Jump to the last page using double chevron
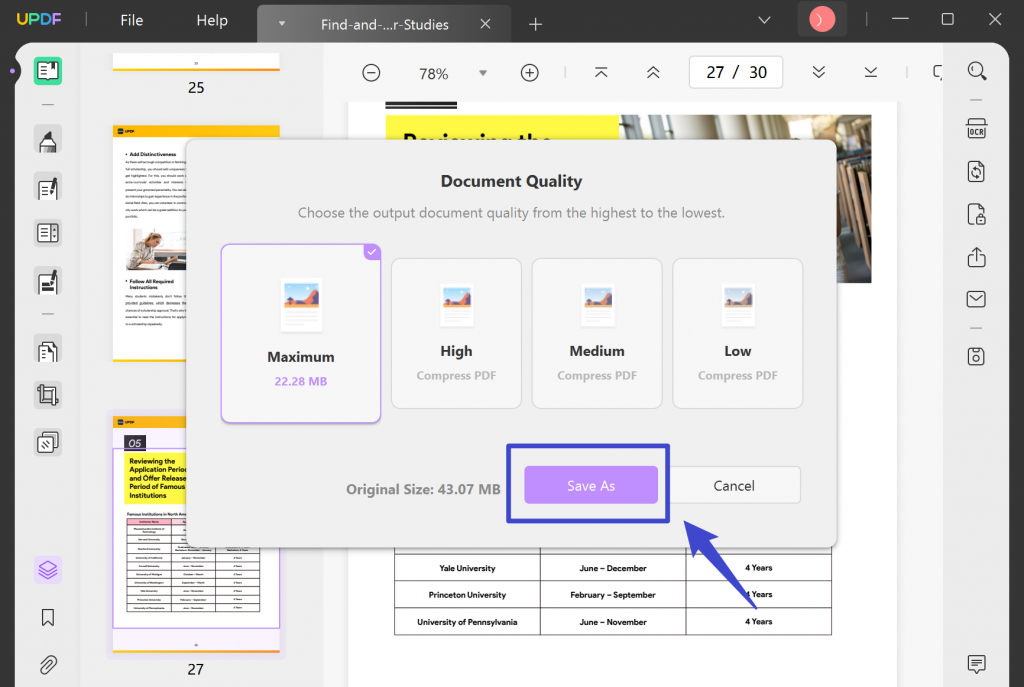This screenshot has height=687, width=1024. [870, 72]
